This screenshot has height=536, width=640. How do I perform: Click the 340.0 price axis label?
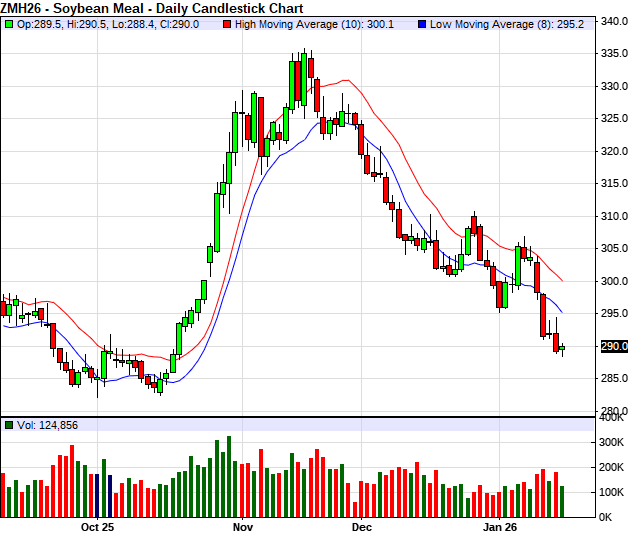[613, 22]
